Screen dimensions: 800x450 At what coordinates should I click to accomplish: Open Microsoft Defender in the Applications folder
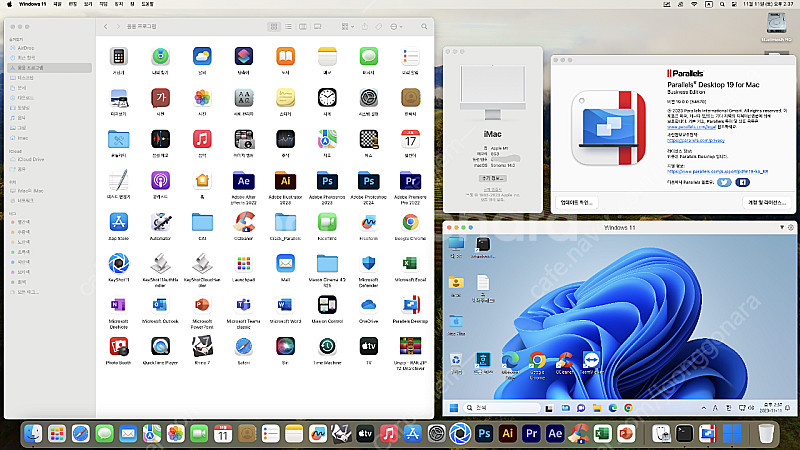[368, 264]
